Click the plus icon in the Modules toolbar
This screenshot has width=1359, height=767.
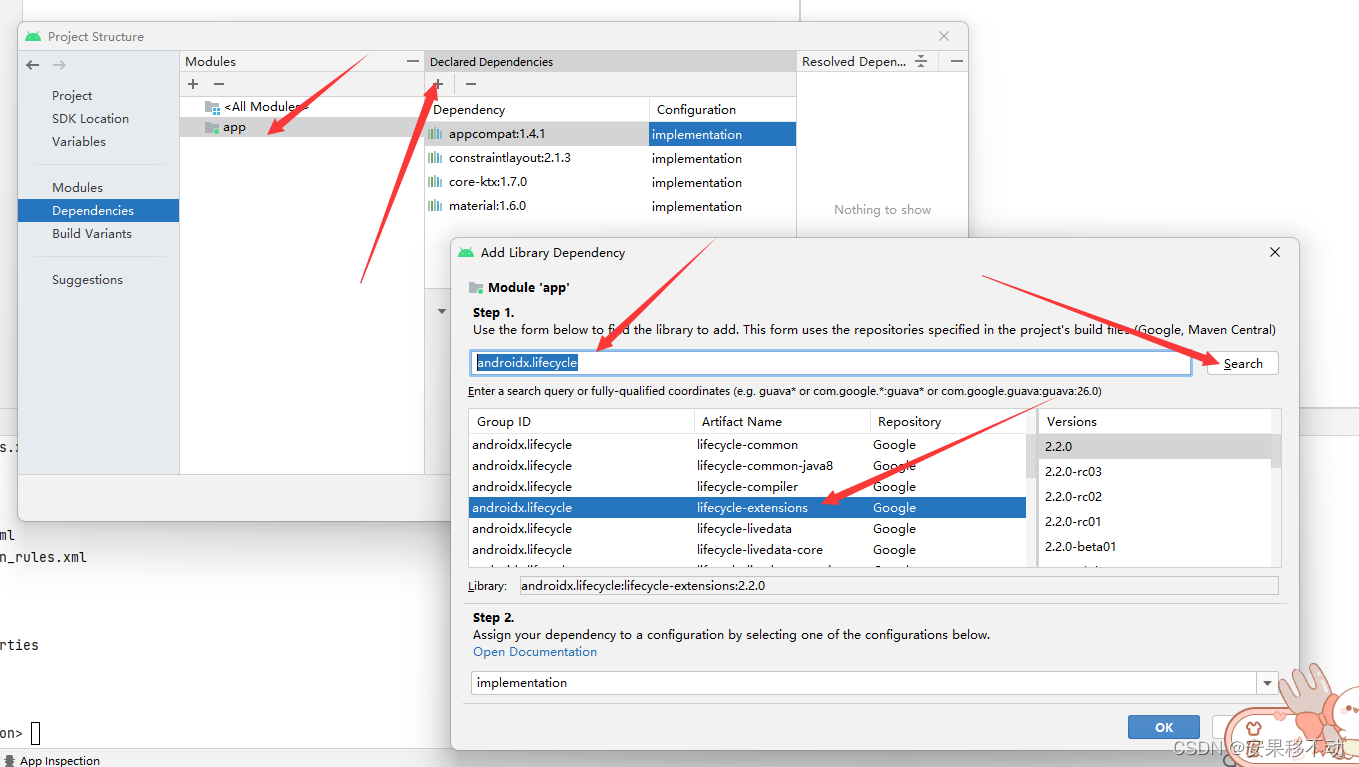pyautogui.click(x=192, y=84)
